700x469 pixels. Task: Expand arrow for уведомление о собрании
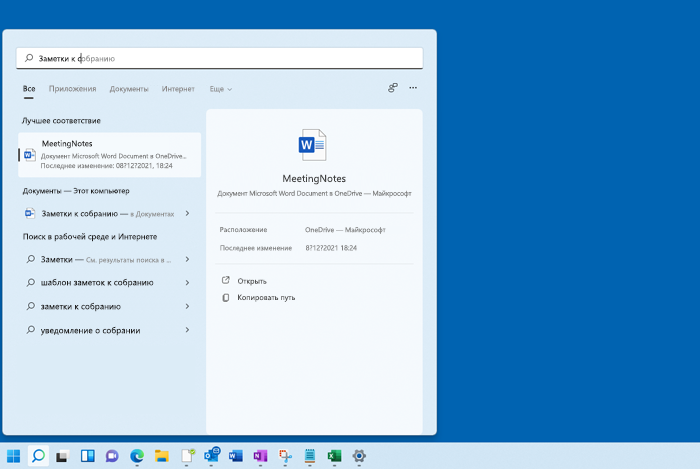pyautogui.click(x=188, y=330)
